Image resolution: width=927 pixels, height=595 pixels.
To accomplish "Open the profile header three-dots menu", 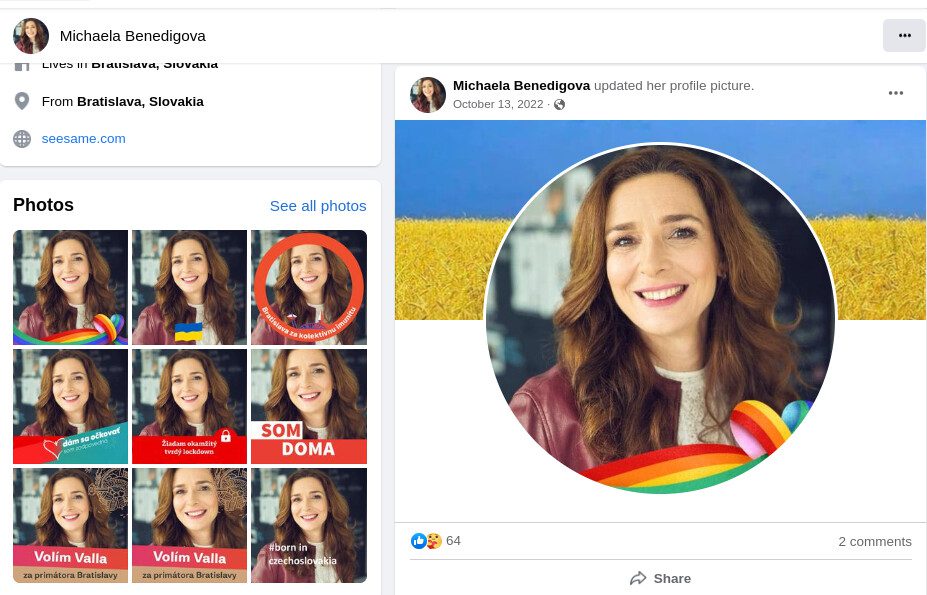I will tap(904, 35).
